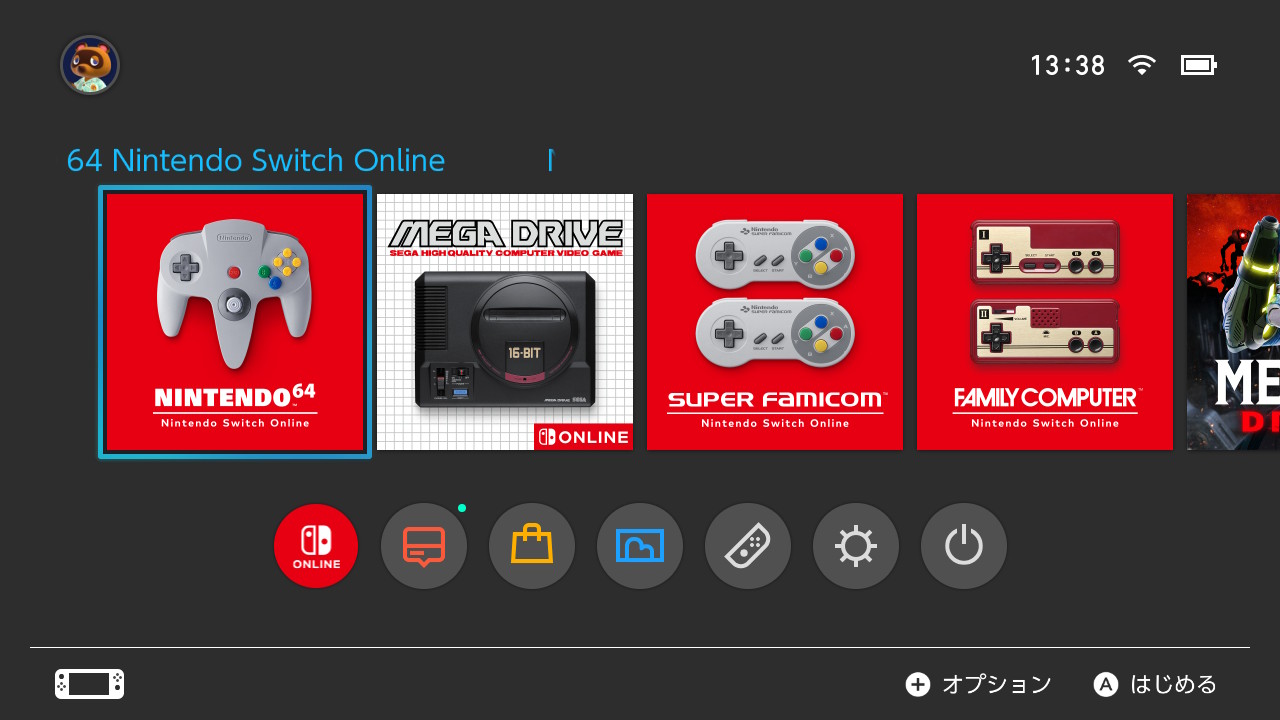Click the handheld console icon at bottom left
This screenshot has width=1280, height=720.
89,684
